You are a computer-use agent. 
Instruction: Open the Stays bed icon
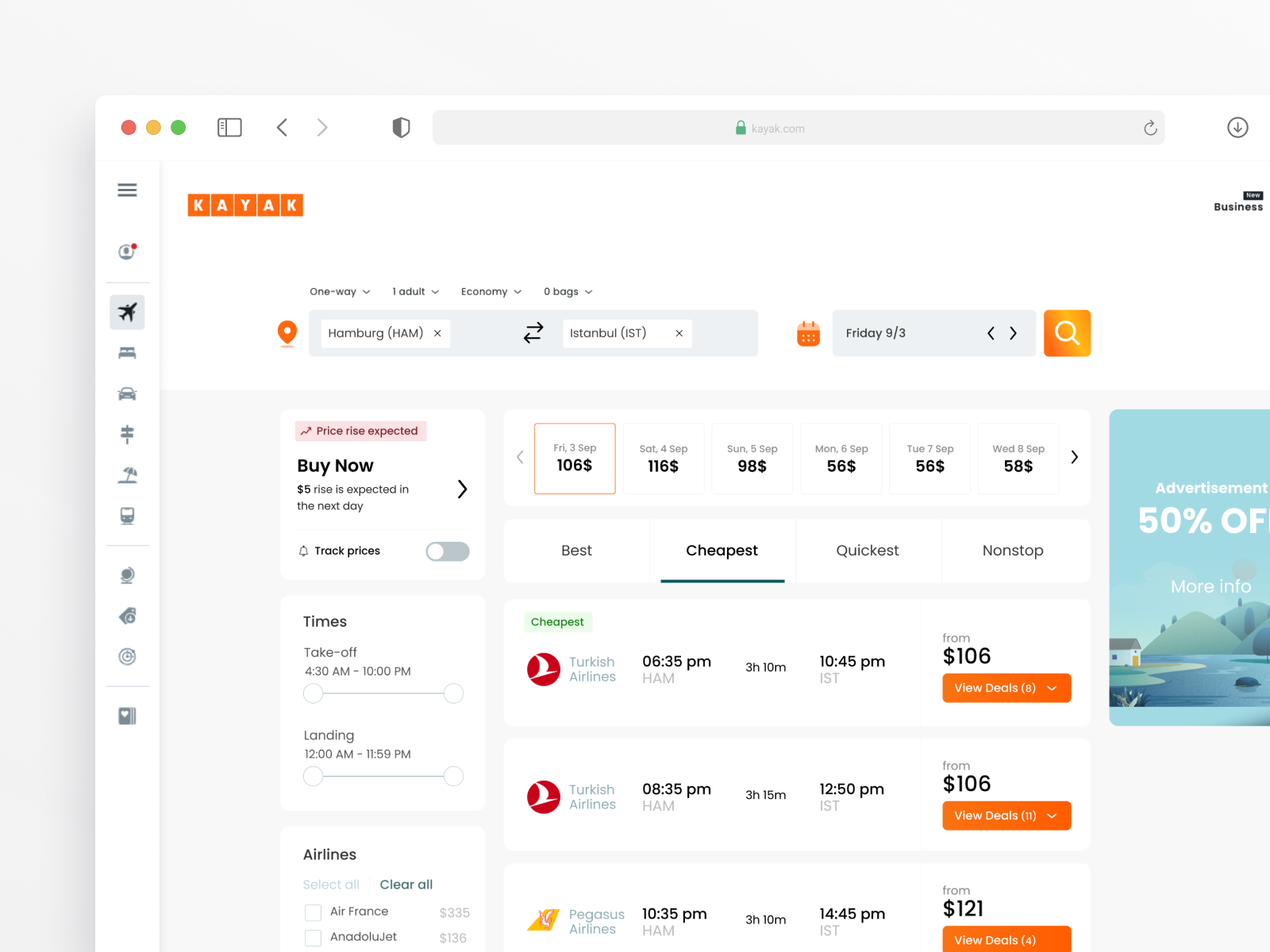tap(127, 353)
